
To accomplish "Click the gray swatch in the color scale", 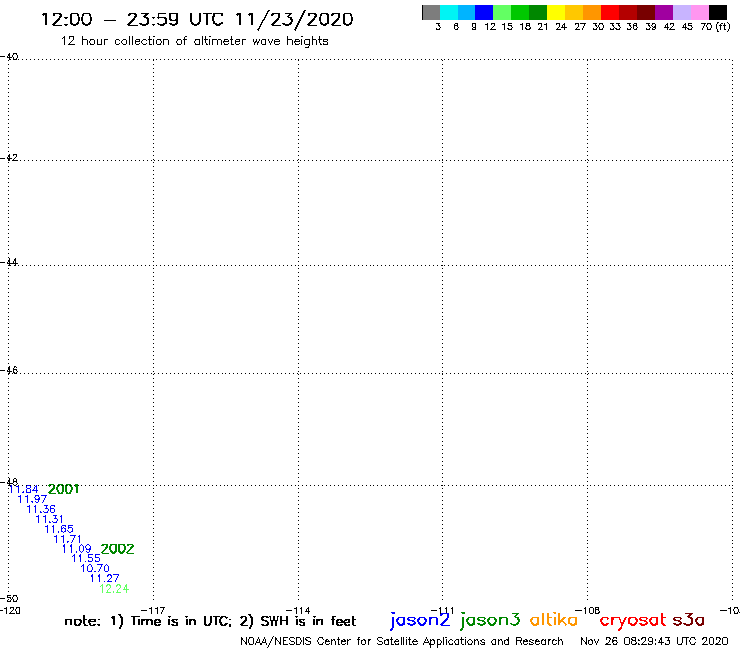I will (x=431, y=12).
